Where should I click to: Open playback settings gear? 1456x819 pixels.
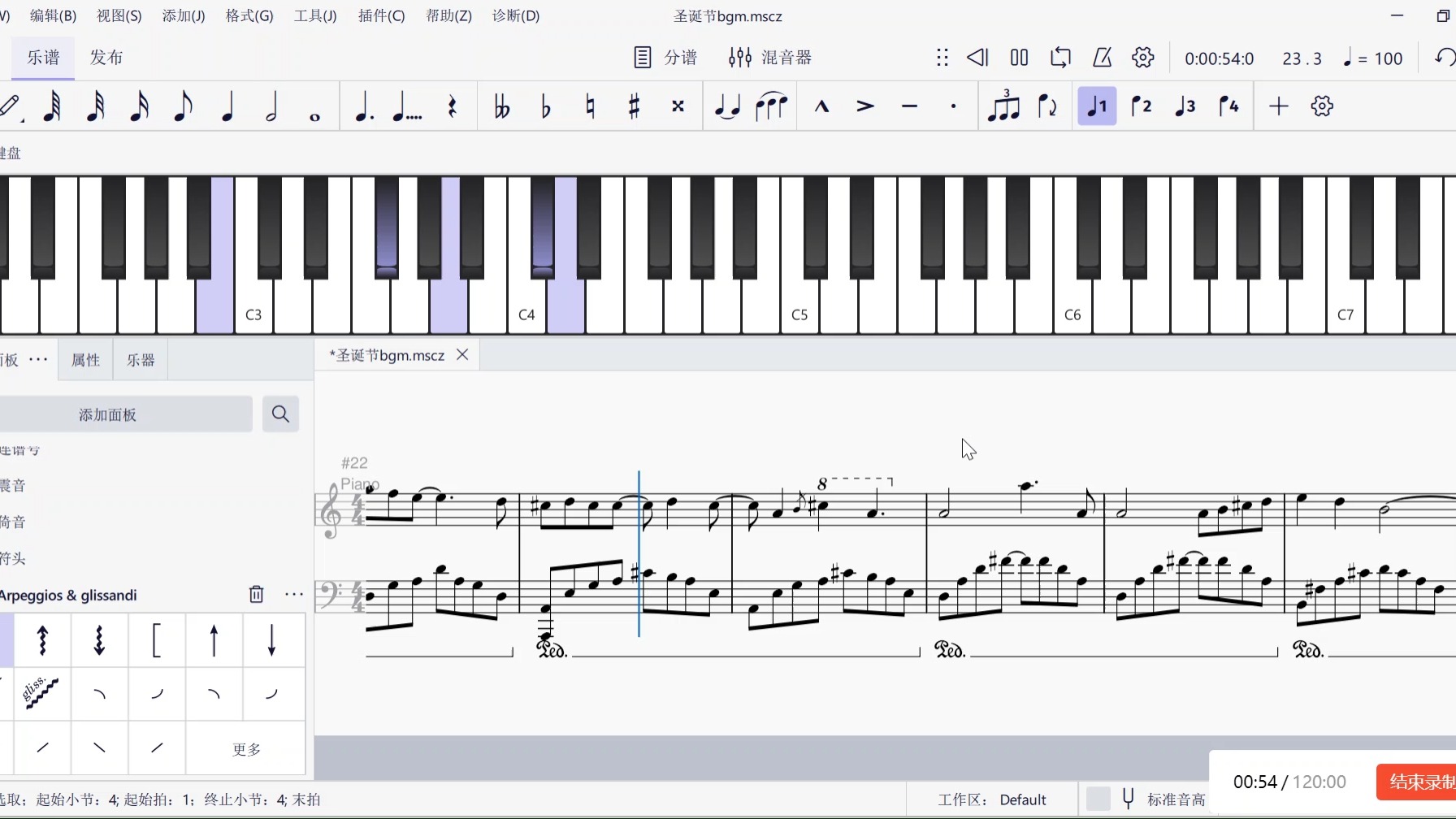point(1142,58)
